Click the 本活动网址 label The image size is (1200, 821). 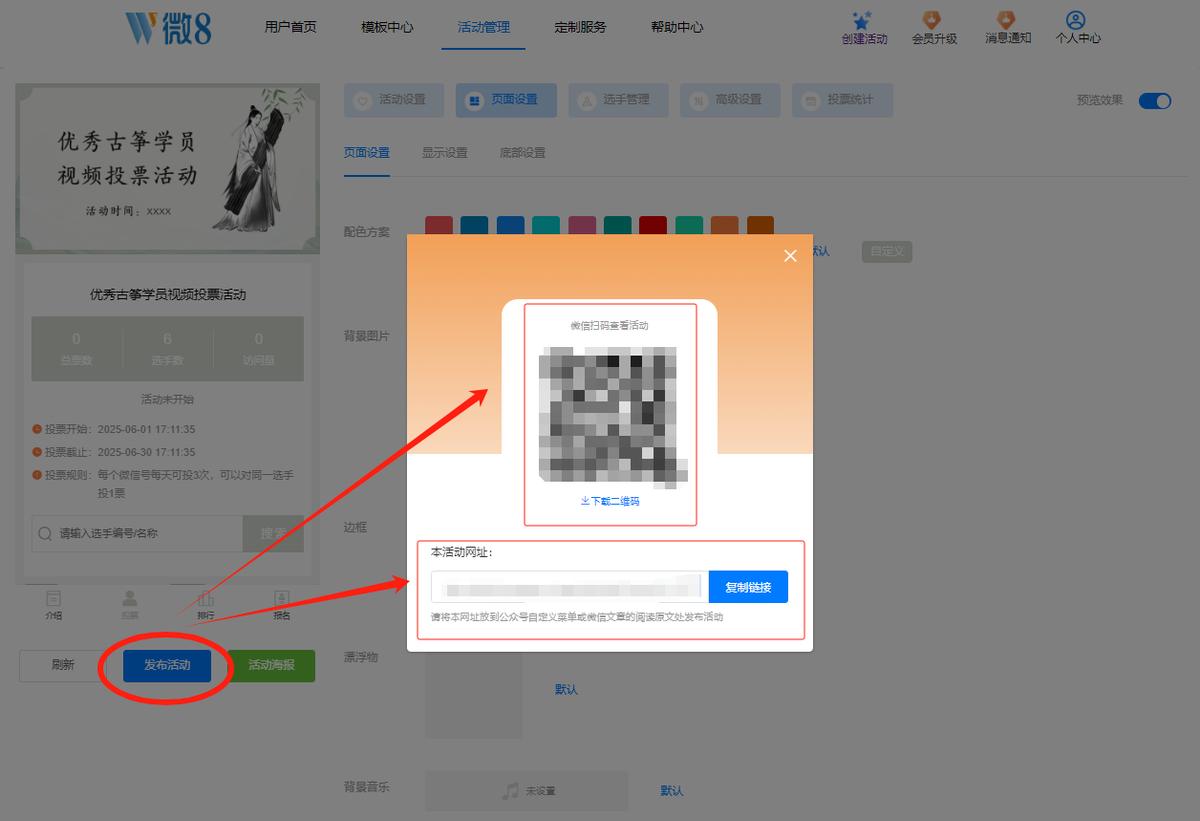(x=461, y=552)
